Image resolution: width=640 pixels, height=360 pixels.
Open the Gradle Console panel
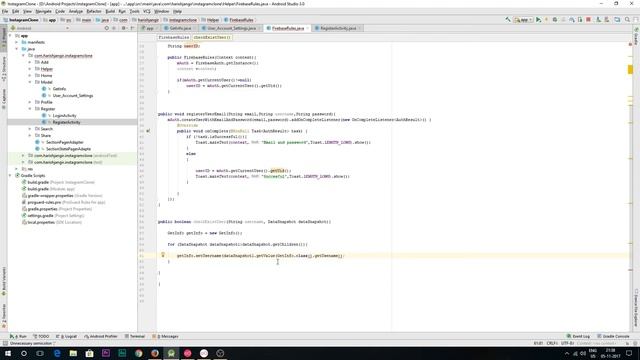pyautogui.click(x=613, y=336)
